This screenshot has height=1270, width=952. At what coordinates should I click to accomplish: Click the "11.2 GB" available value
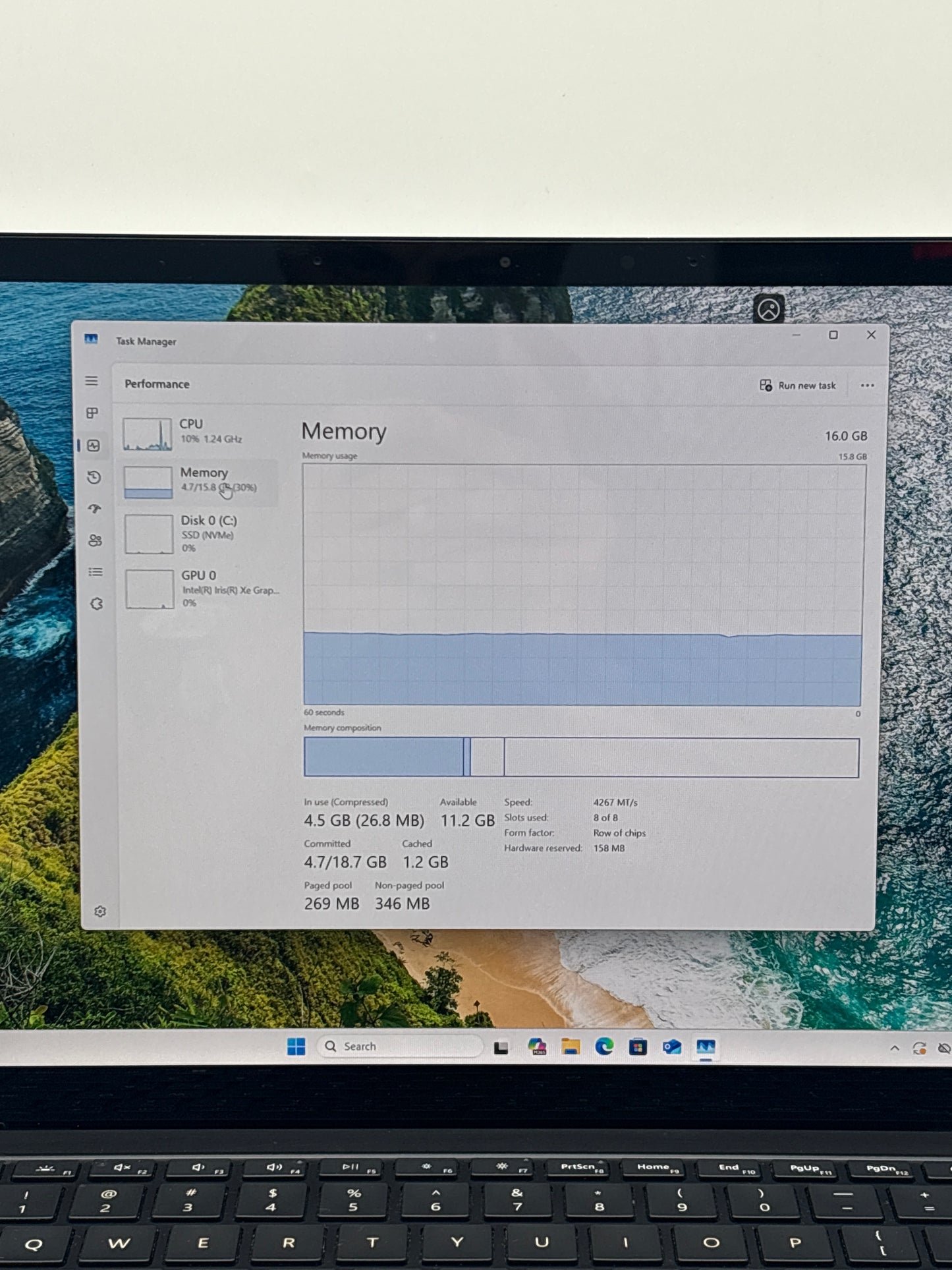click(x=467, y=821)
